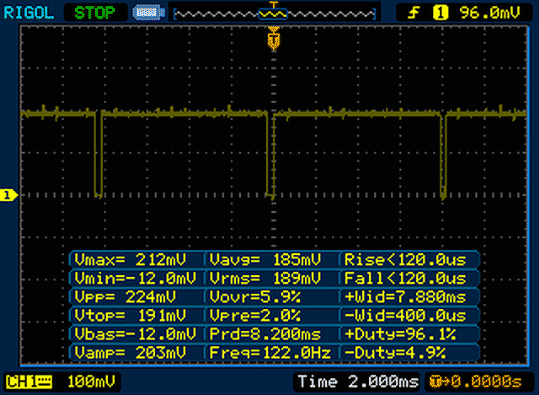This screenshot has height=395, width=539.
Task: Click the 100mV vertical scale readout
Action: click(x=91, y=382)
